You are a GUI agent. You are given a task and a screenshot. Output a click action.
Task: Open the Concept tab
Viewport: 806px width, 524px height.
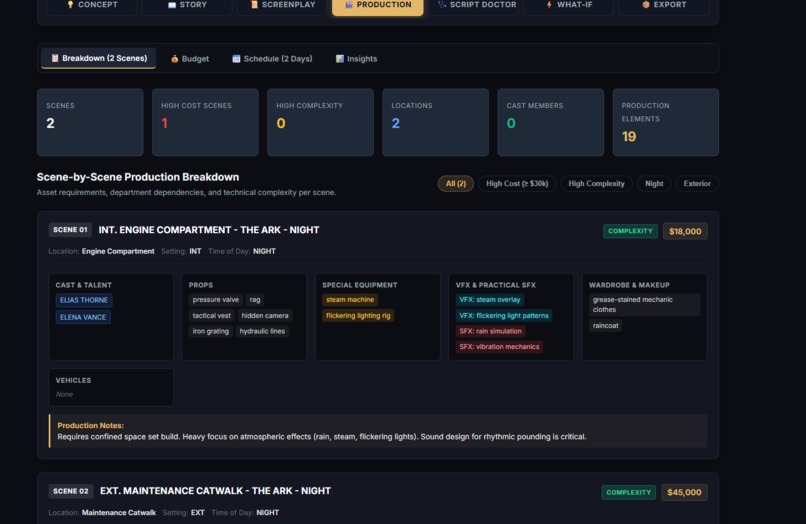(92, 5)
